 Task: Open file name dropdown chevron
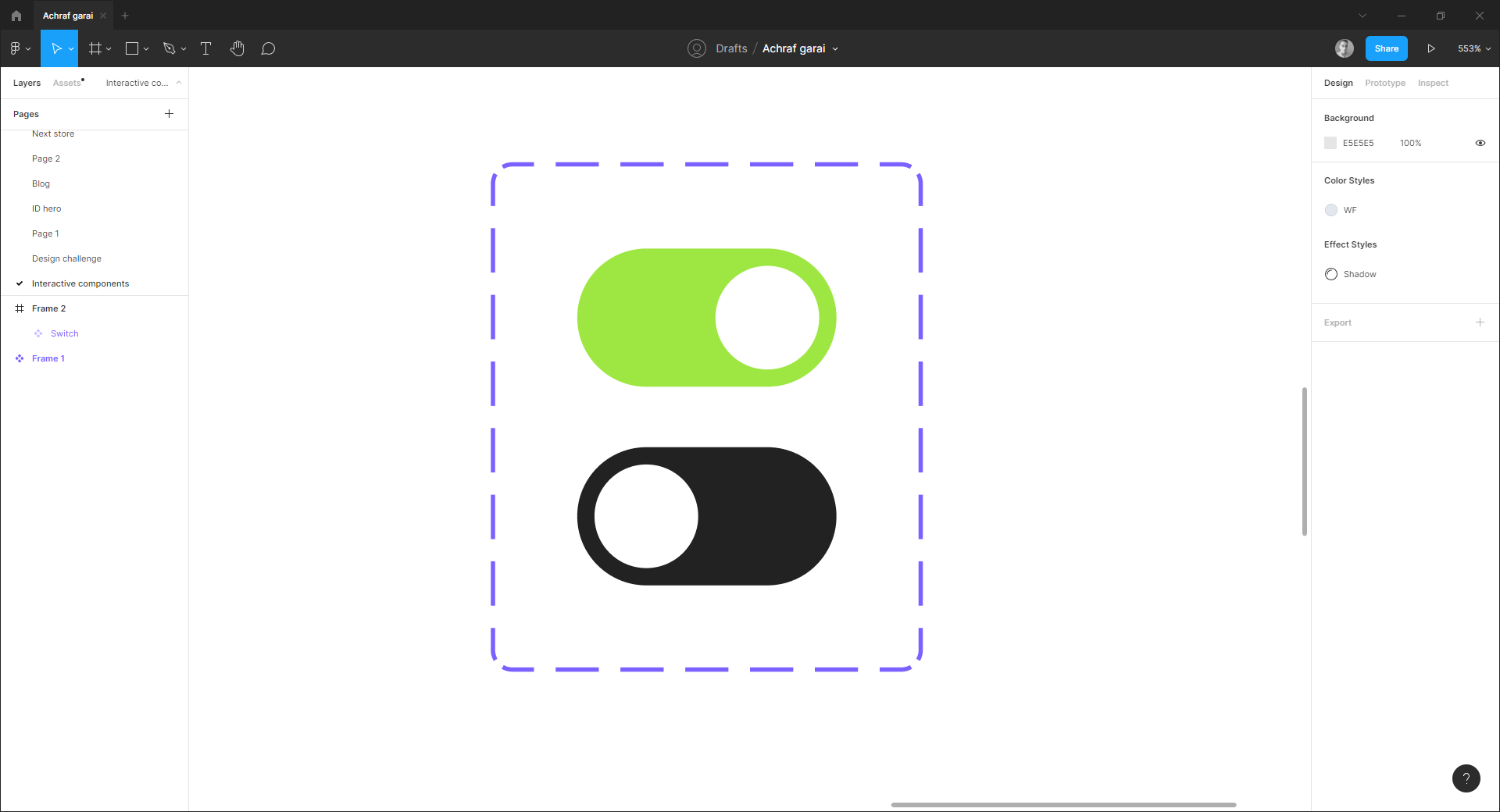[835, 48]
